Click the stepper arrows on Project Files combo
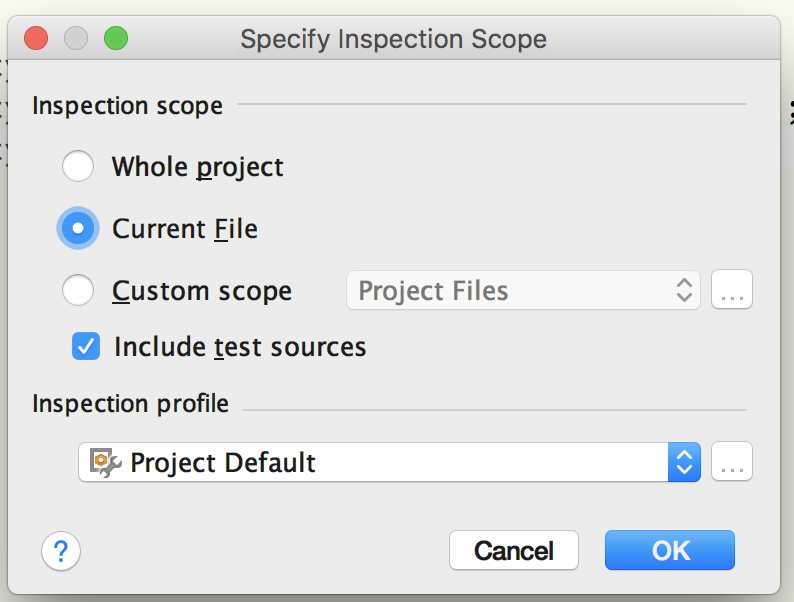The width and height of the screenshot is (794, 602). click(x=684, y=290)
